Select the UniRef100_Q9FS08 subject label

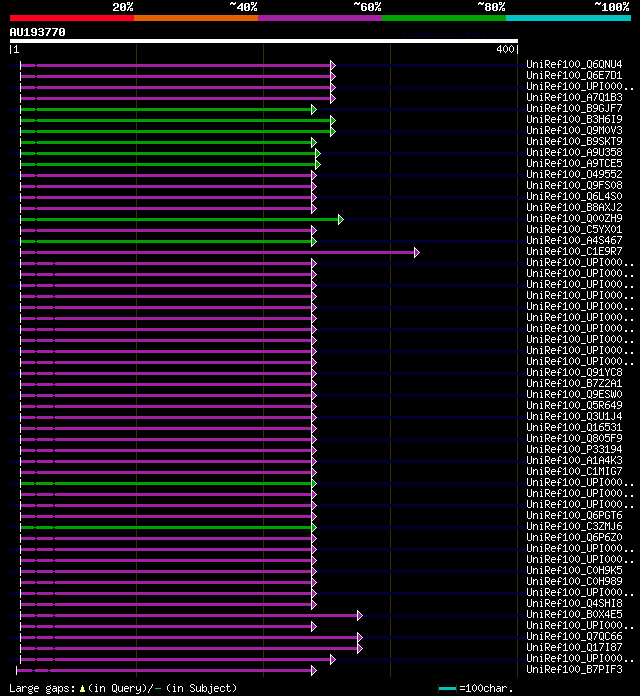pyautogui.click(x=574, y=185)
